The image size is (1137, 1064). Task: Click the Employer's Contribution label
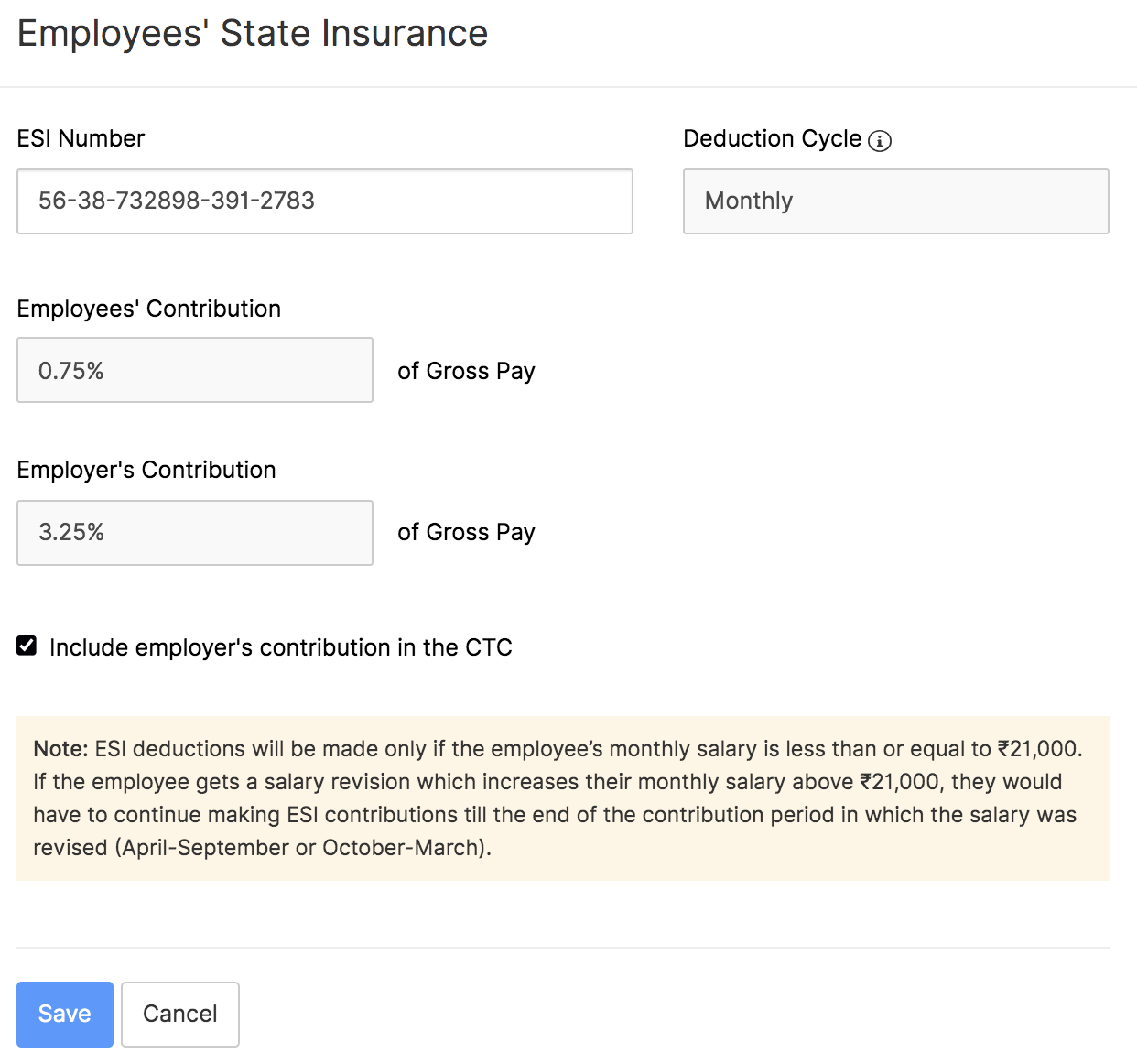coord(146,470)
